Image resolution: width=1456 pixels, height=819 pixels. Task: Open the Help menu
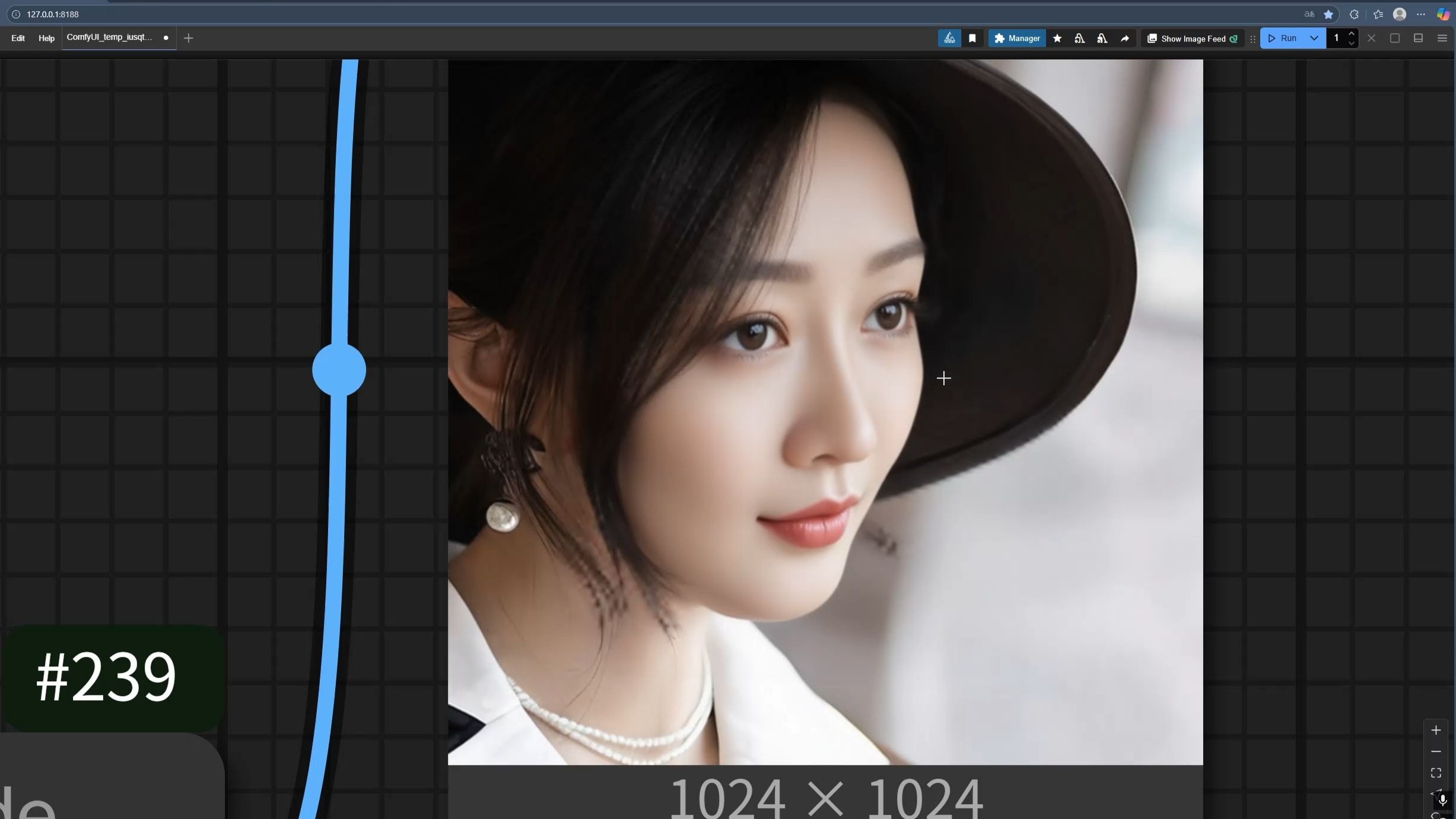(46, 39)
